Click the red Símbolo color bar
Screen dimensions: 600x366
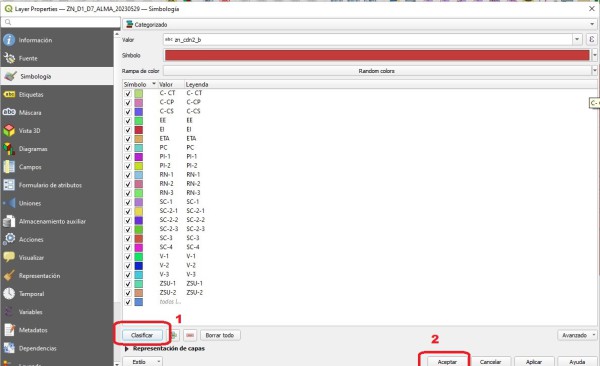[x=377, y=55]
